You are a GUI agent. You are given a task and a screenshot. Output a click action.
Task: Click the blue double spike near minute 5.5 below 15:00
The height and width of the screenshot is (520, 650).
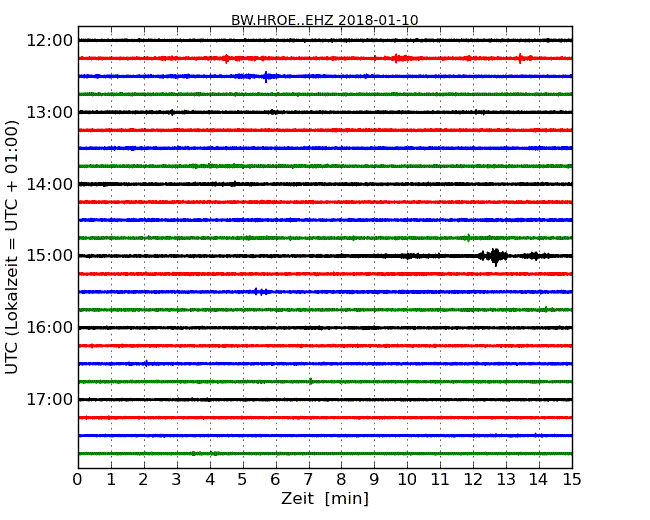point(261,292)
